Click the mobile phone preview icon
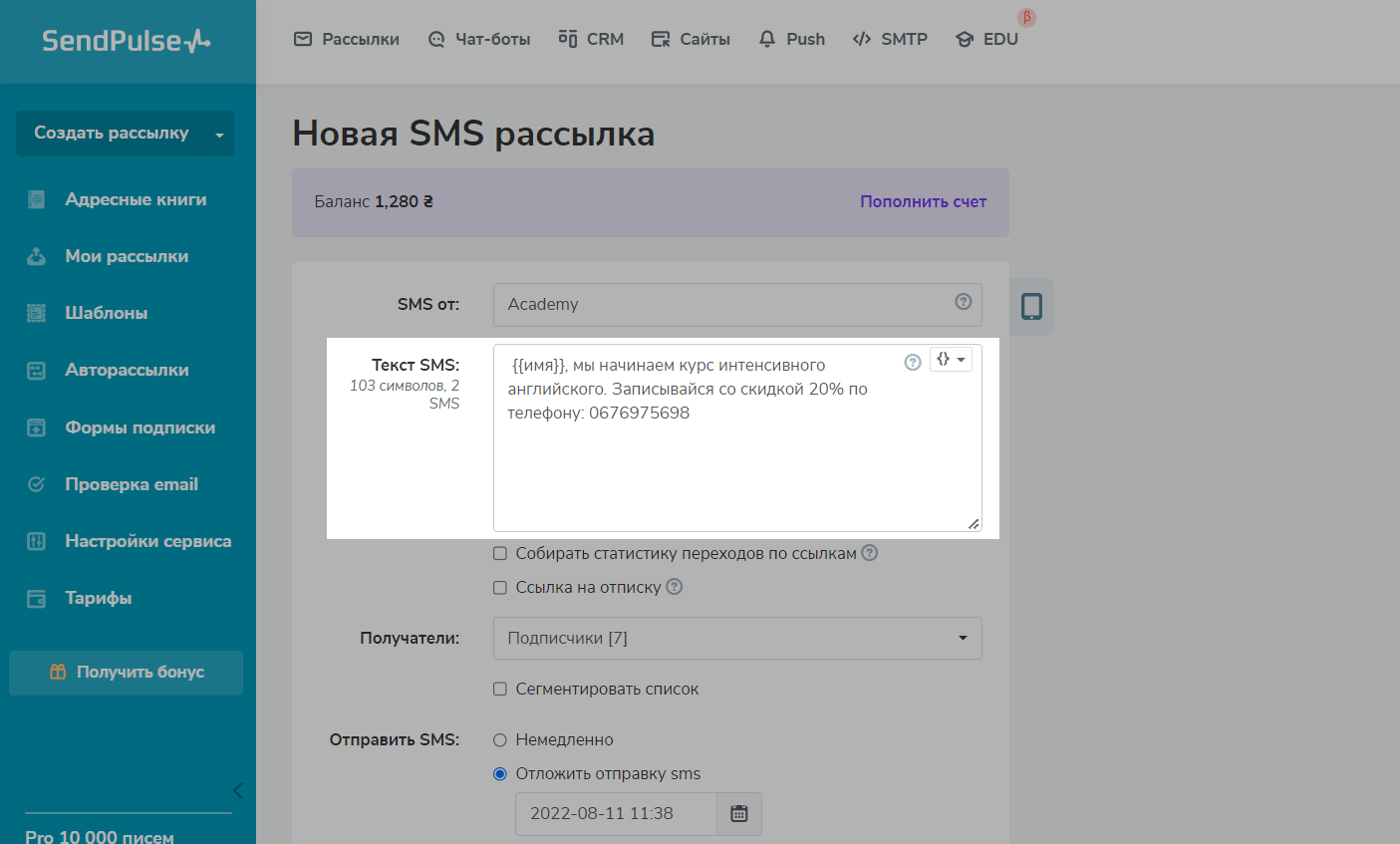The height and width of the screenshot is (844, 1400). coord(1031,307)
